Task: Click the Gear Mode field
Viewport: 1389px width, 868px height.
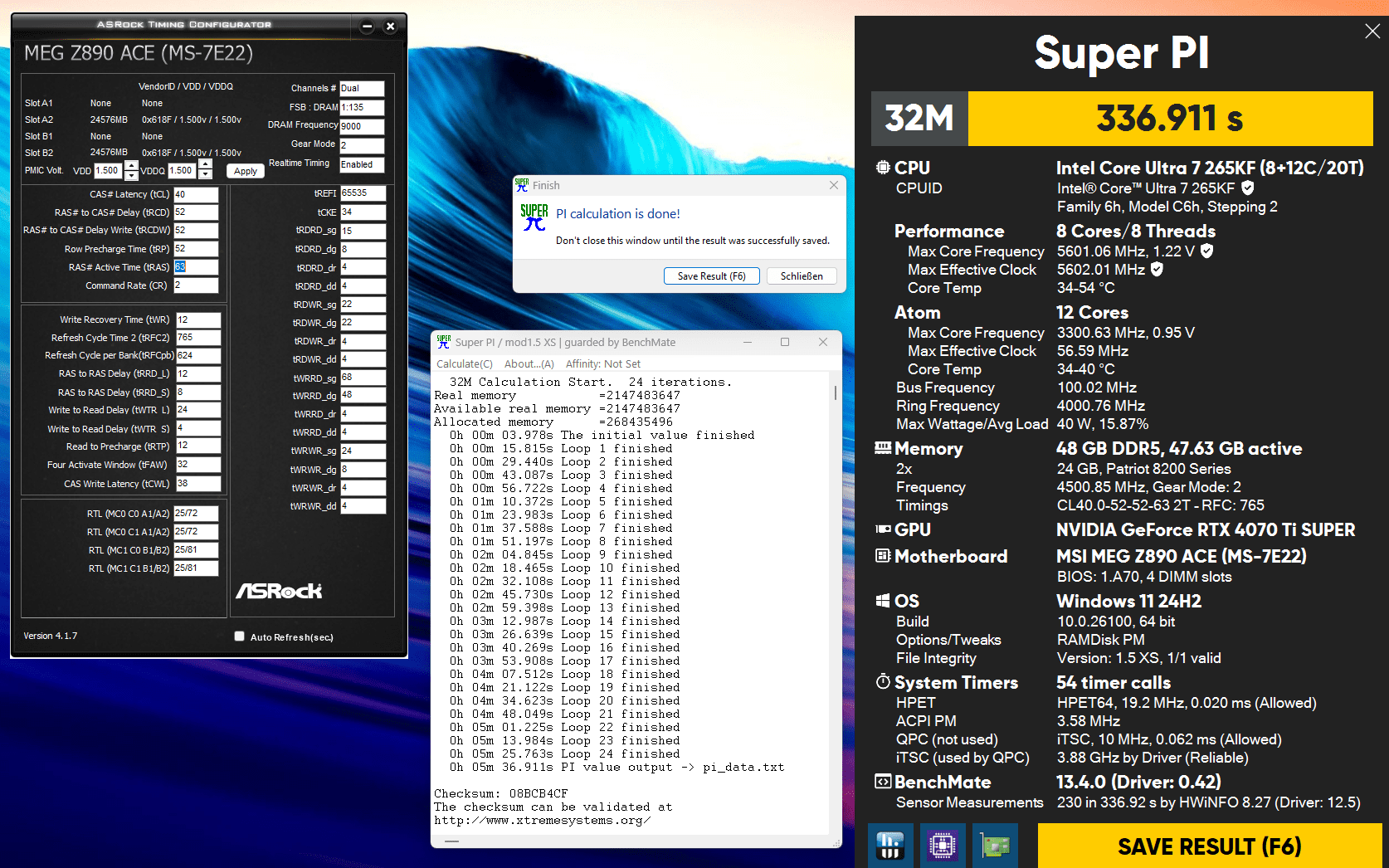Action: 362,145
